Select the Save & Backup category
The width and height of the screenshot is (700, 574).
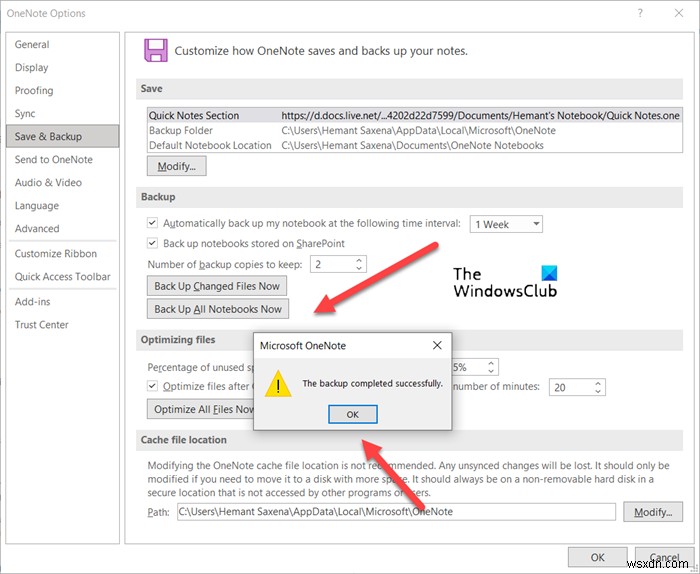tap(62, 136)
